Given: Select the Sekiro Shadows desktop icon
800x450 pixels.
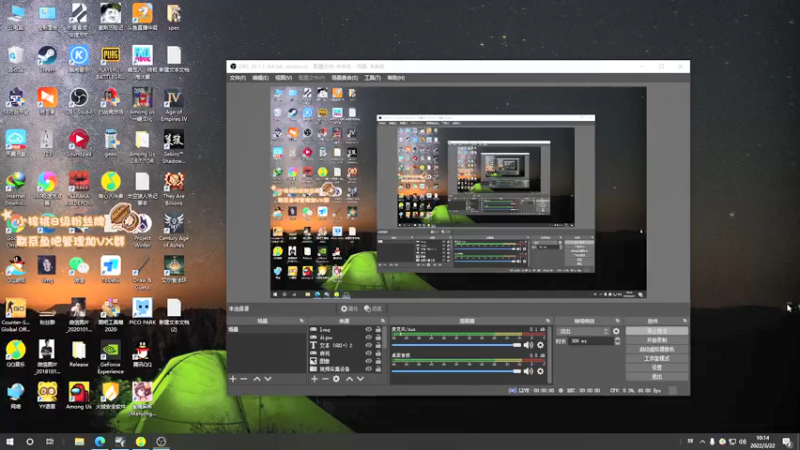Looking at the screenshot, I should [x=173, y=146].
